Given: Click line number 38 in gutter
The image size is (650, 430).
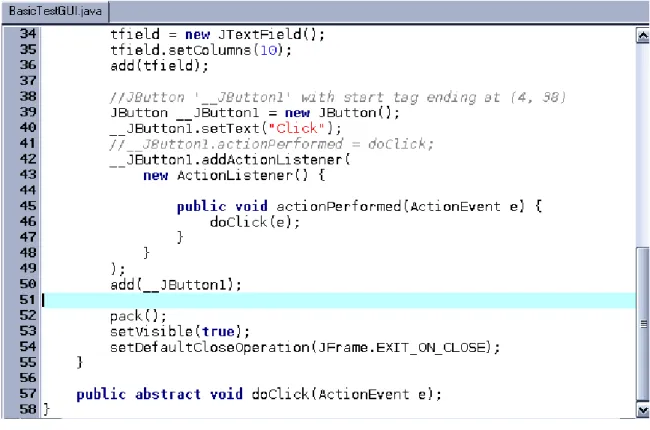Looking at the screenshot, I should point(28,96).
